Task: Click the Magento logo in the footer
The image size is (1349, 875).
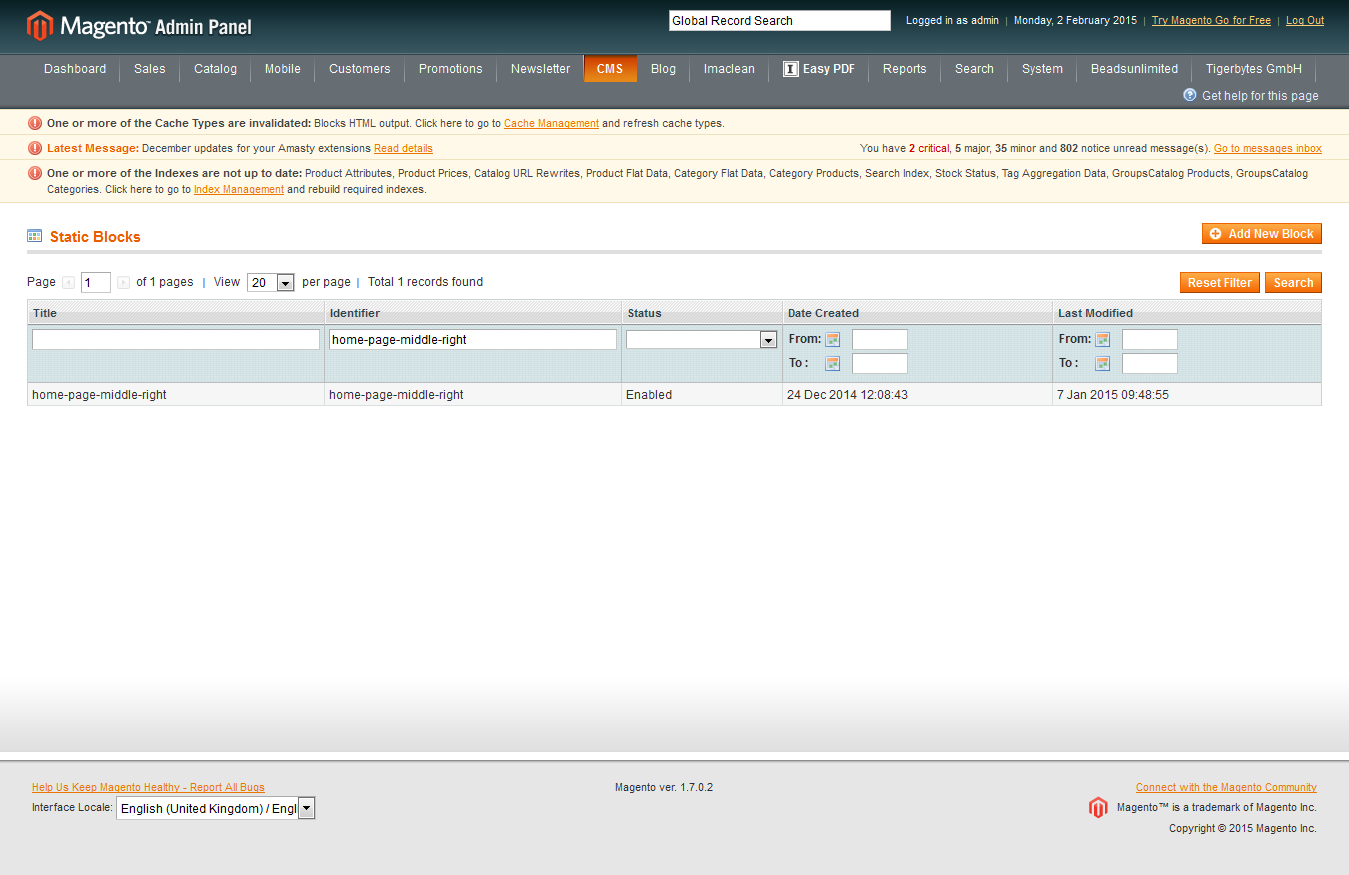Action: pos(1098,808)
